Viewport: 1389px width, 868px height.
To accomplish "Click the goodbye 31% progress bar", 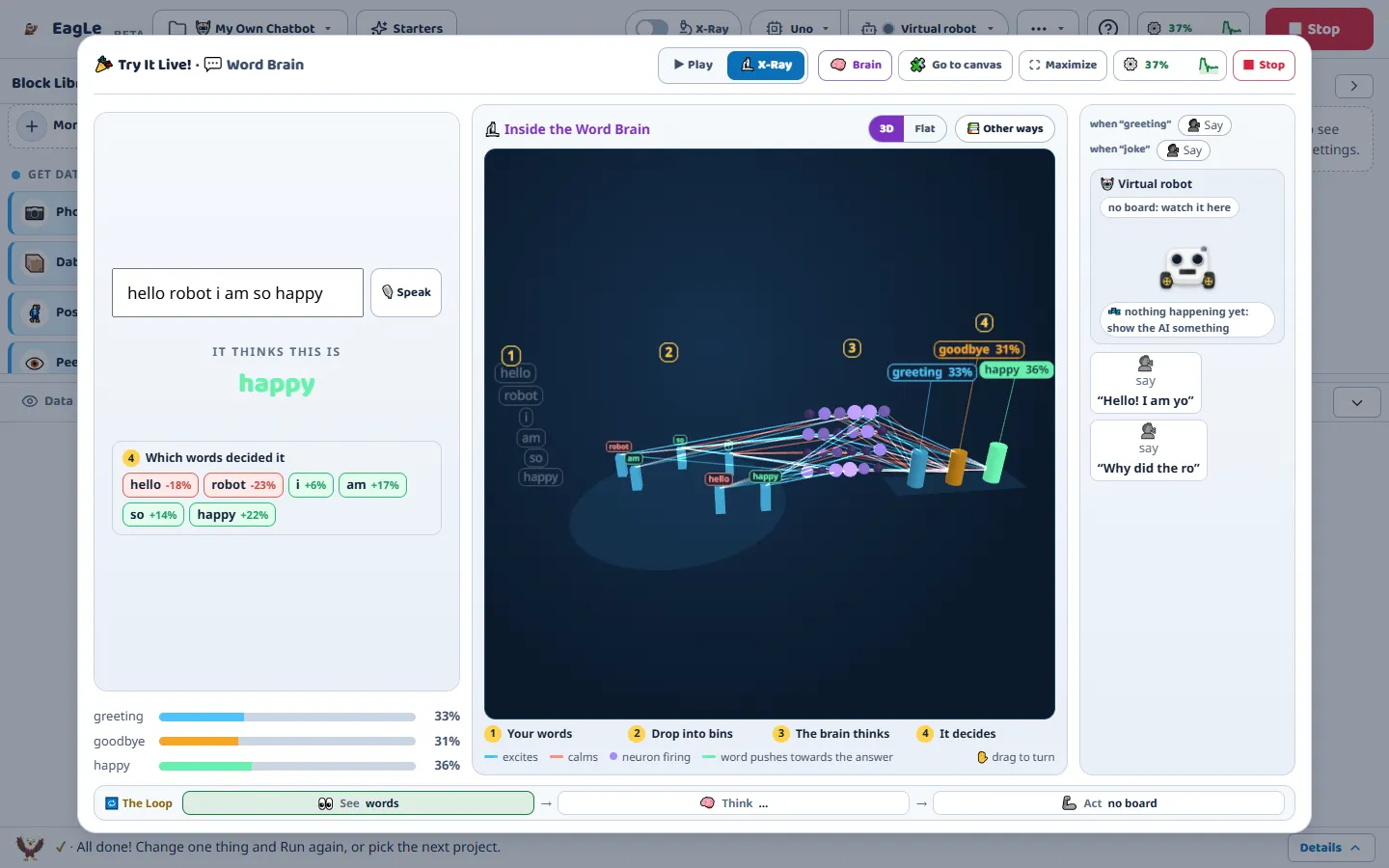I will pos(286,742).
